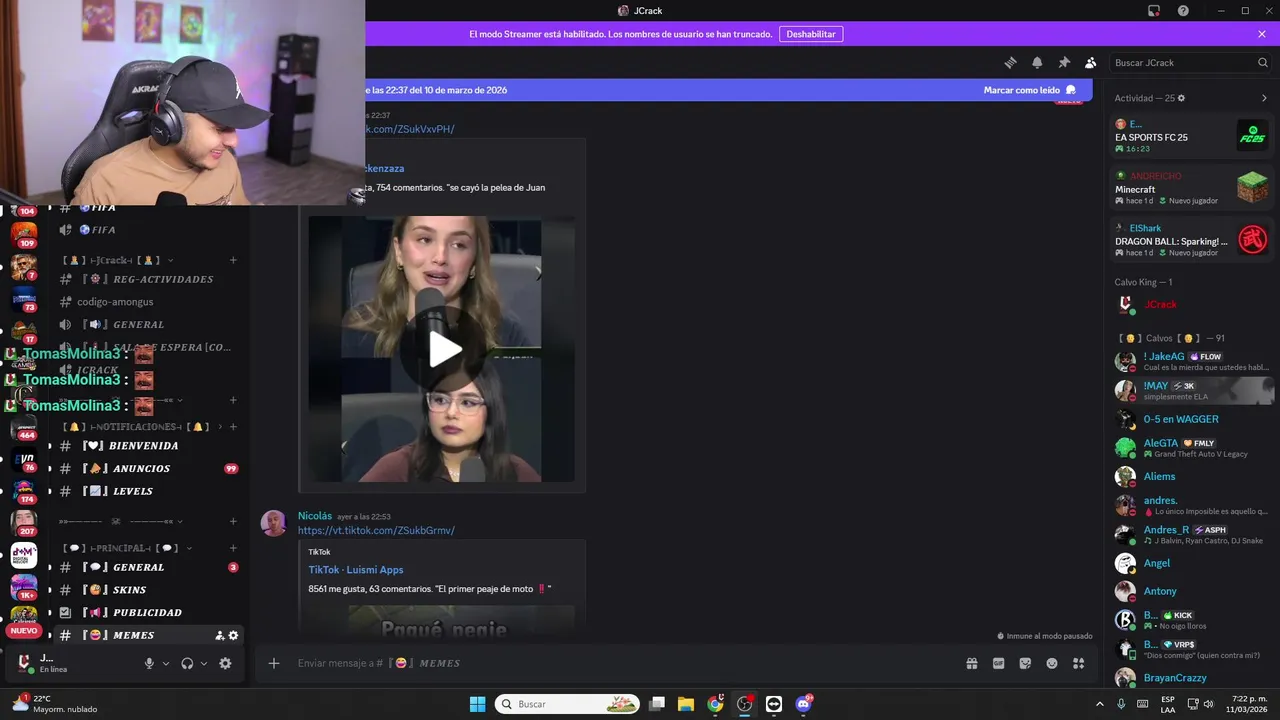The width and height of the screenshot is (1280, 720).
Task: Open GENERAL channel under PRINCIPAL
Action: tap(147, 567)
